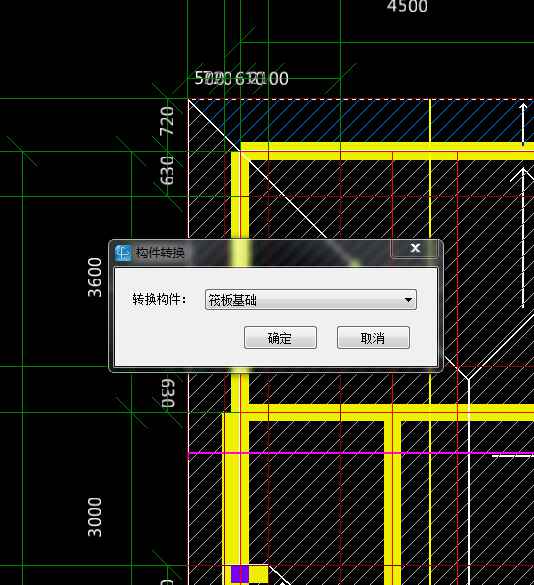Select the 720 vertical dimension text
The width and height of the screenshot is (534, 585).
point(167,121)
